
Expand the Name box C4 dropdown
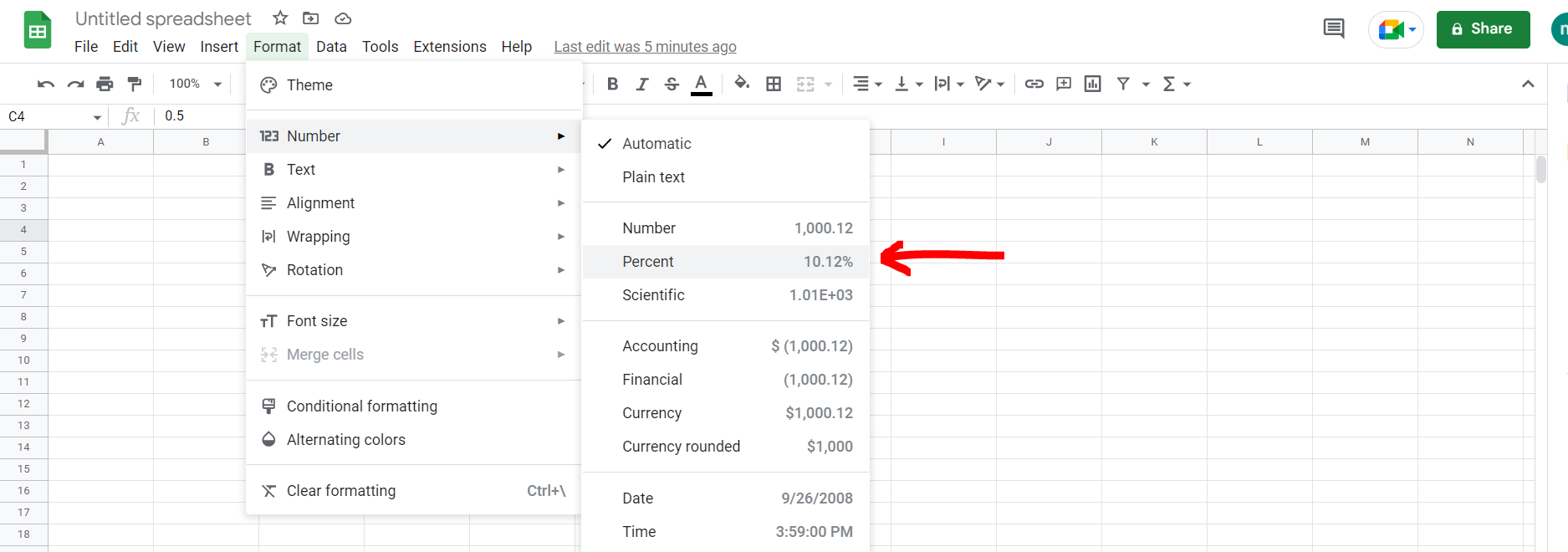pyautogui.click(x=97, y=117)
